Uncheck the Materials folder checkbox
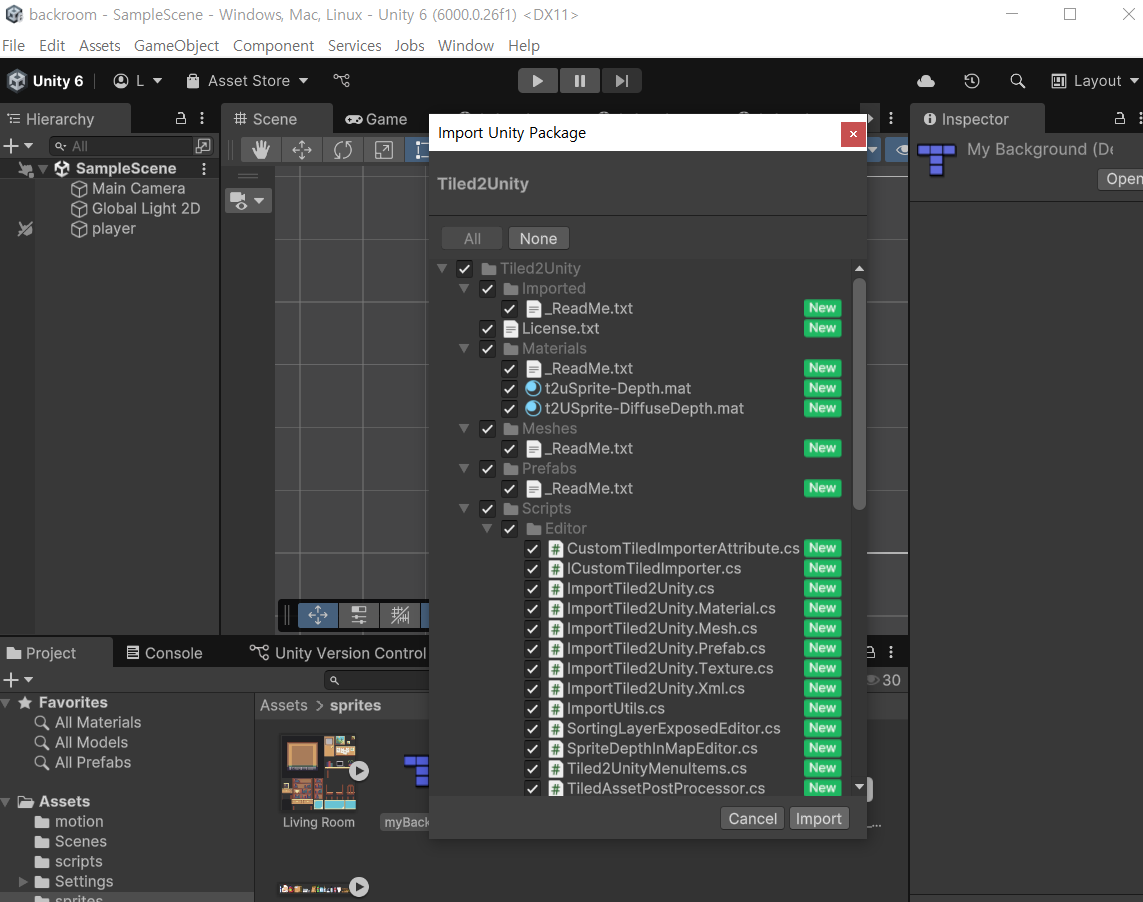 coord(487,349)
